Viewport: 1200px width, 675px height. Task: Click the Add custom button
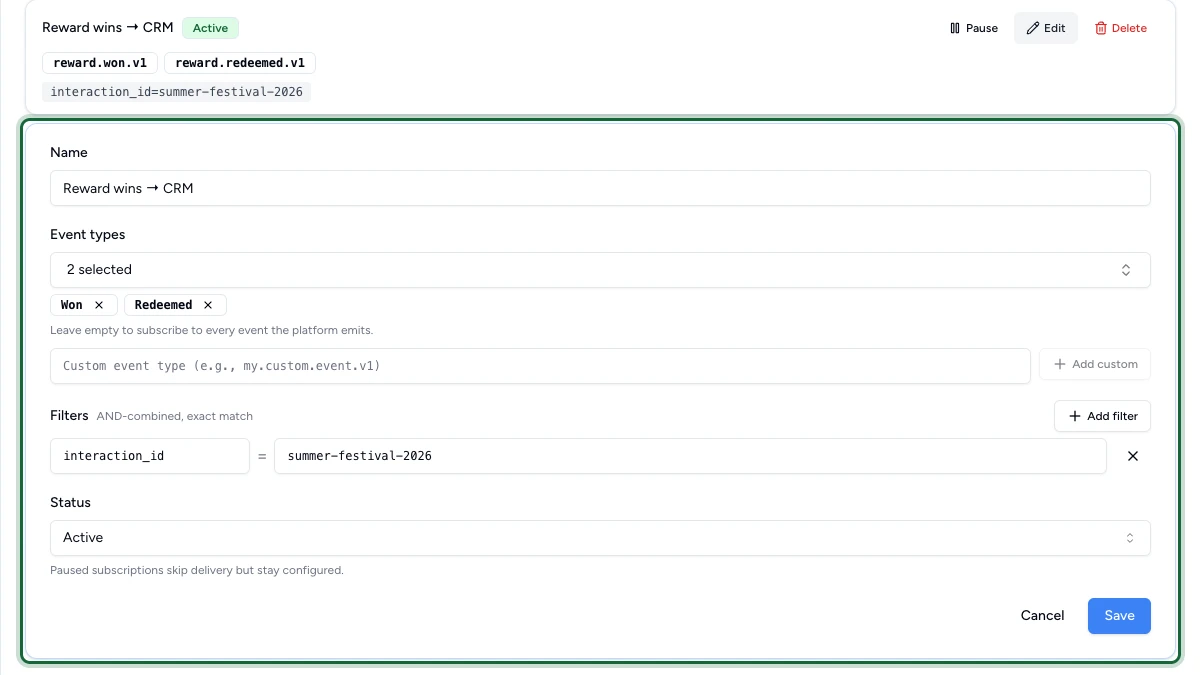click(x=1095, y=365)
